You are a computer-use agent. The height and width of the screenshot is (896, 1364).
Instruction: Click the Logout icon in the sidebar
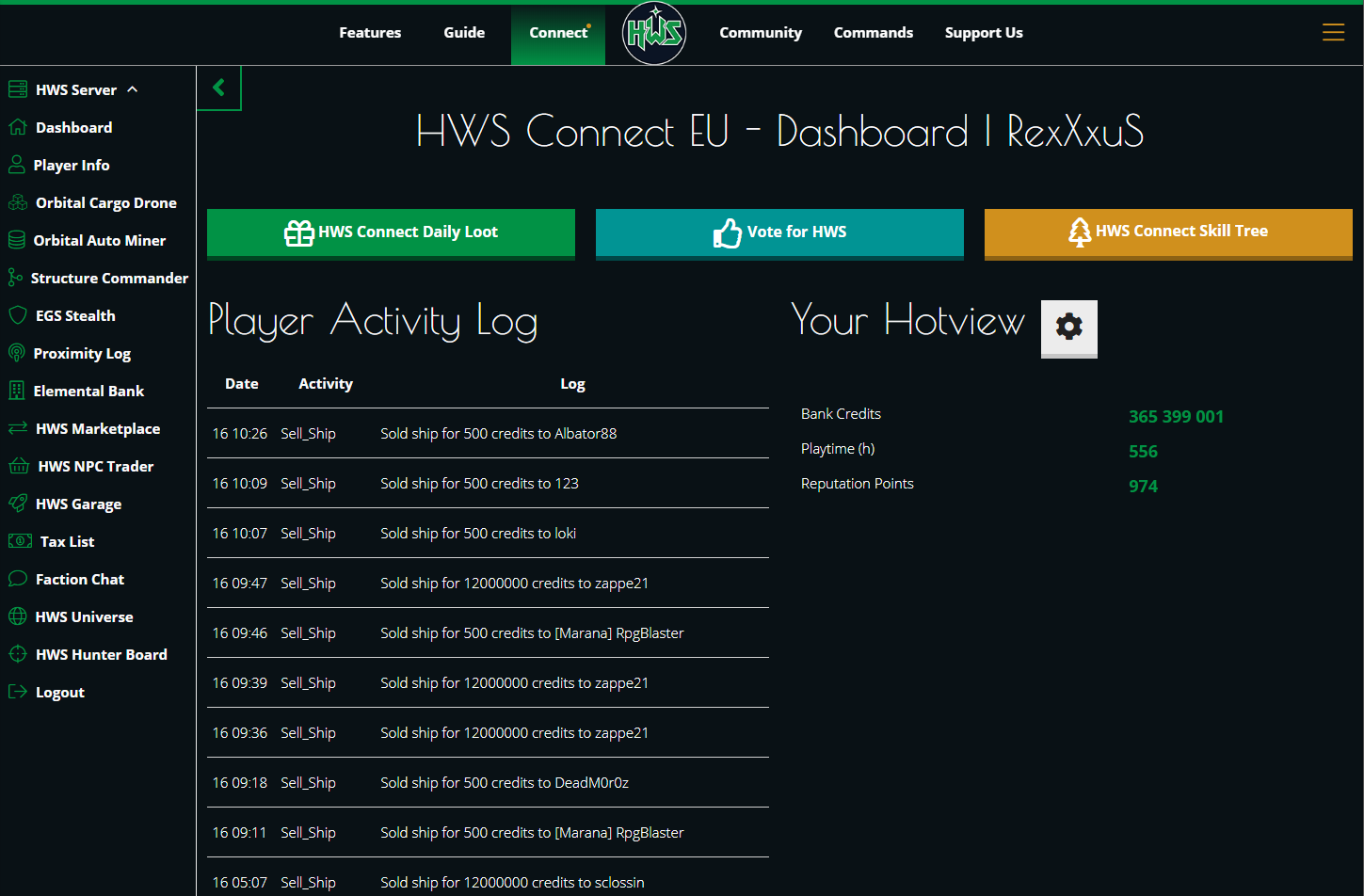(17, 692)
